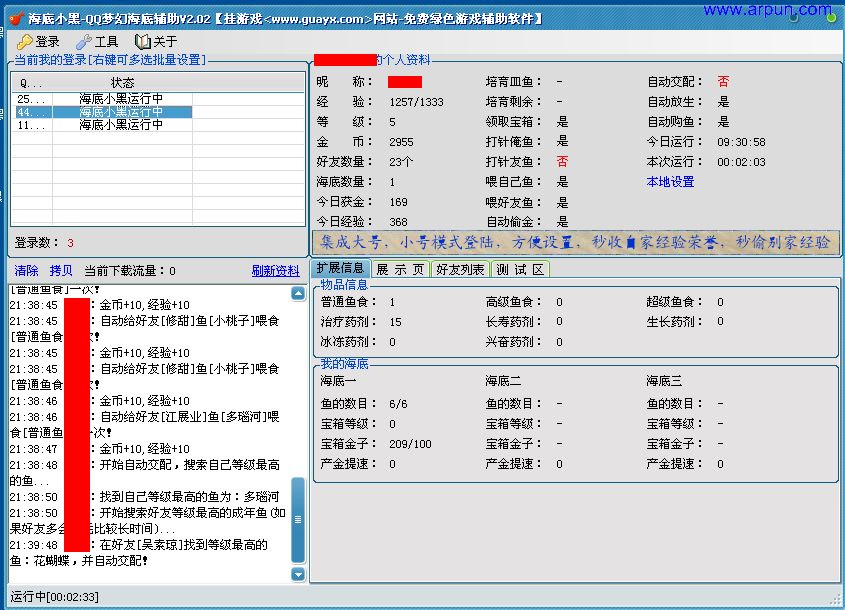845x610 pixels.
Task: Select the 扩展信息 tab
Action: tap(340, 269)
